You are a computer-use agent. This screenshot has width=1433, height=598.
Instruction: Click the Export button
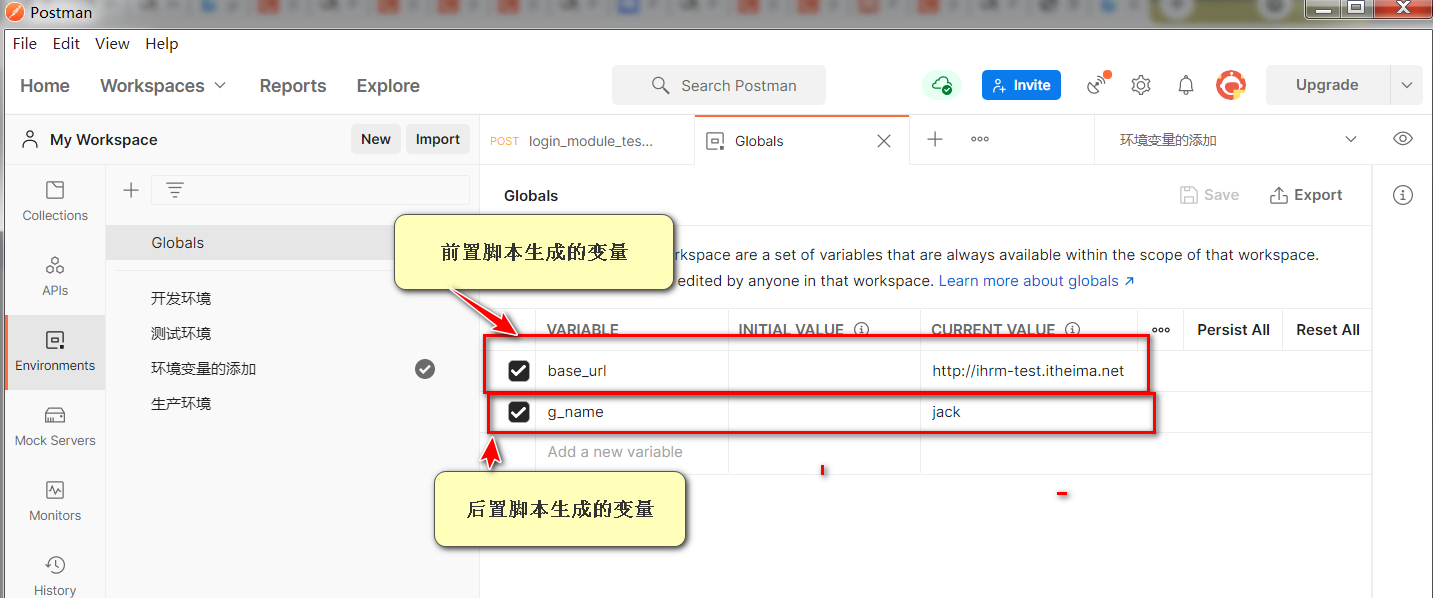pyautogui.click(x=1306, y=195)
